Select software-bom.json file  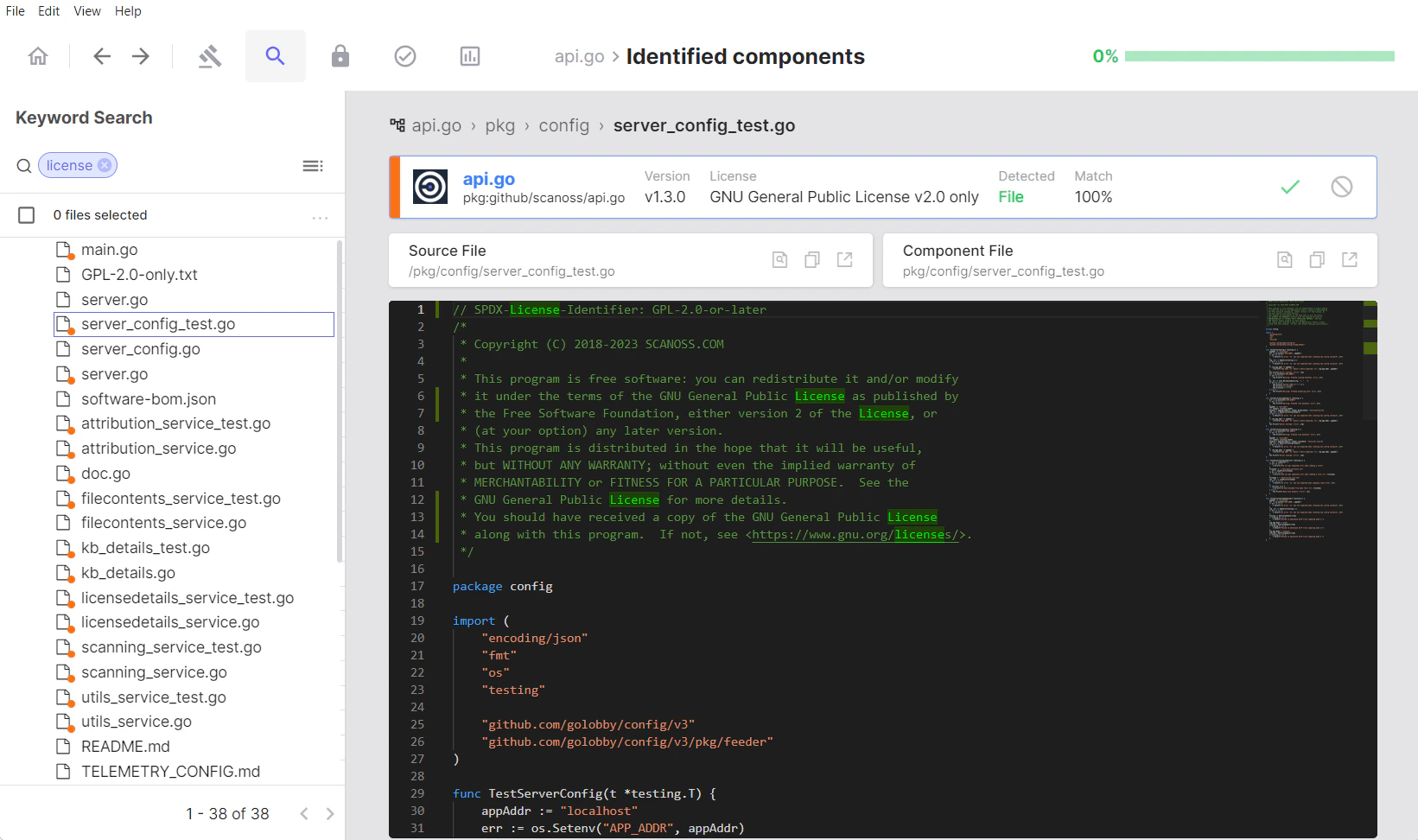tap(149, 399)
